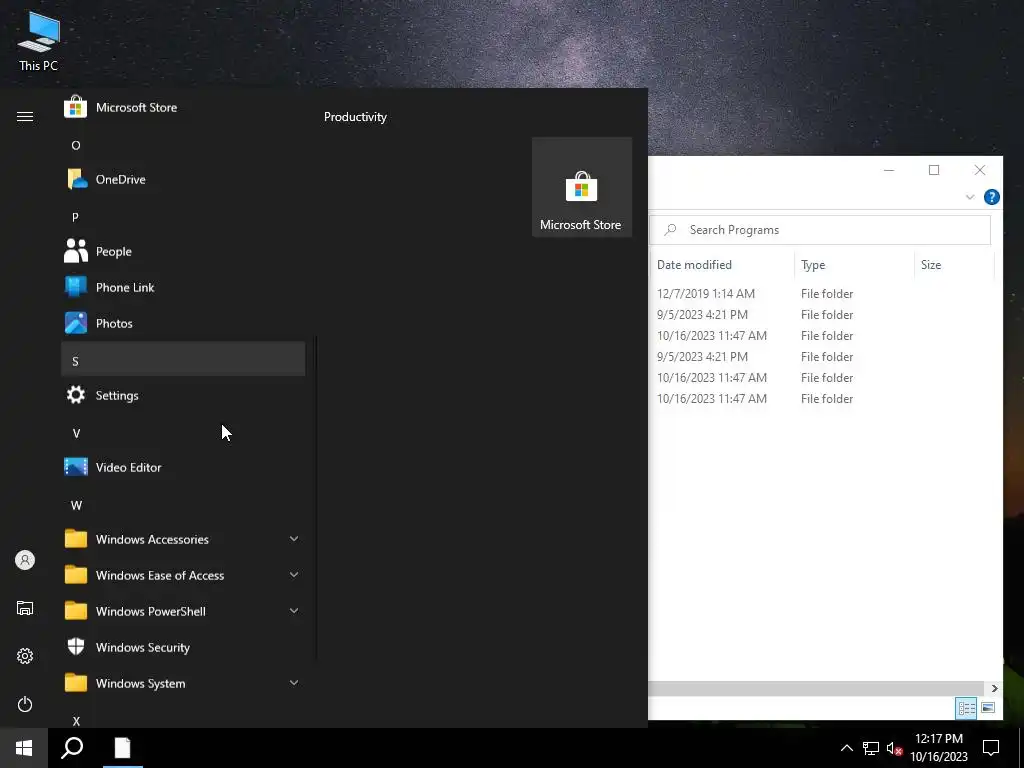Expand Windows System folder

[183, 683]
